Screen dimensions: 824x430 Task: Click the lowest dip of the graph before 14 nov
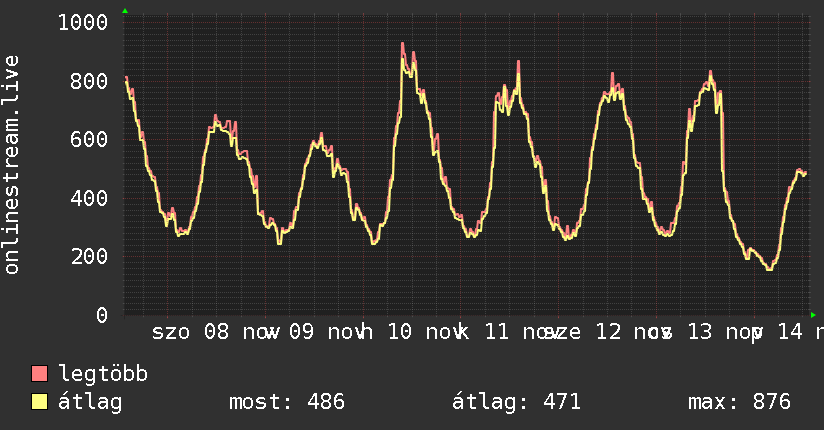tap(769, 269)
